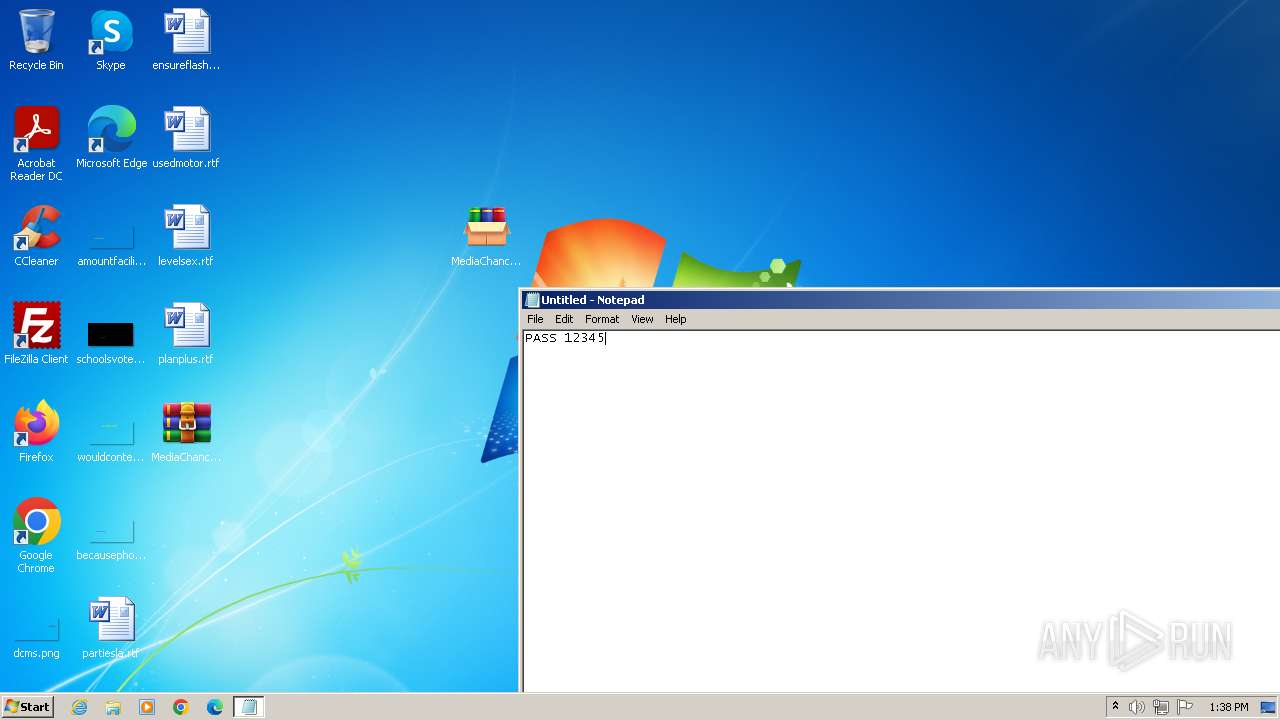
Task: Select the wouldconte desktop file
Action: pos(111,440)
